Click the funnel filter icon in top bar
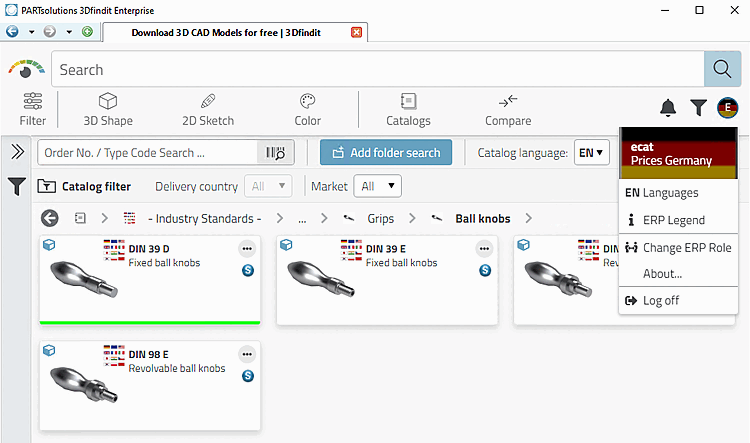Viewport: 750px width, 443px height. (698, 108)
